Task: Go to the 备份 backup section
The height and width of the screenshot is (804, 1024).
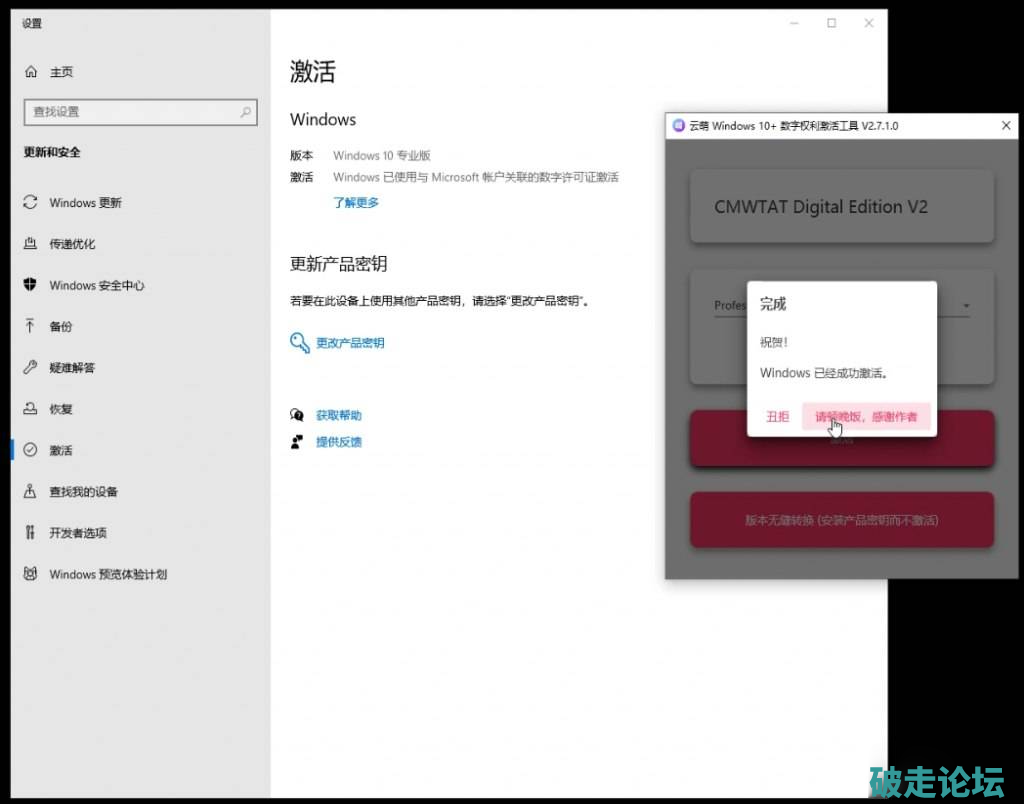Action: tap(61, 327)
